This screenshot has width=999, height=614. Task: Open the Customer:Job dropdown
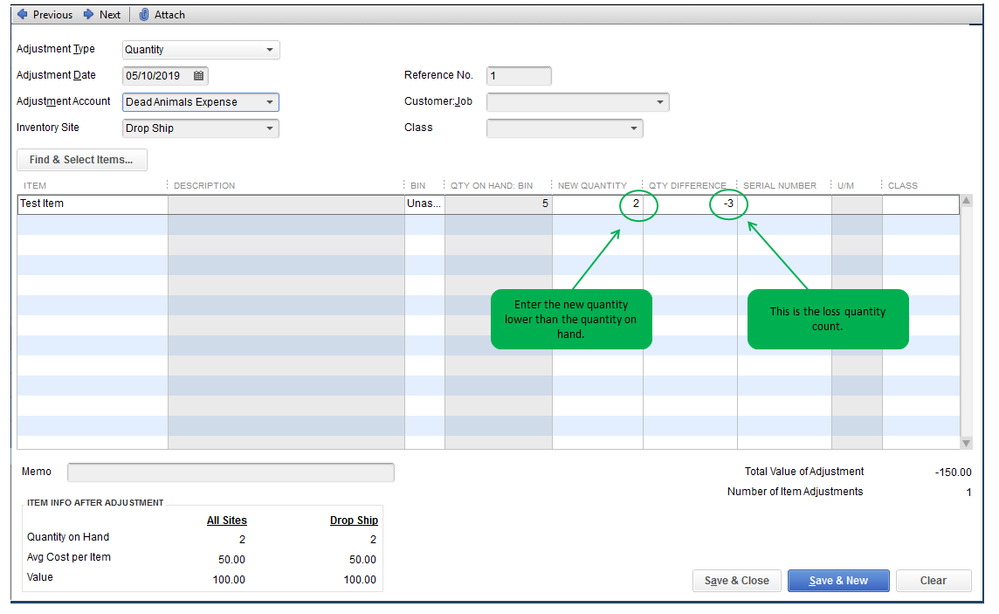[x=660, y=102]
